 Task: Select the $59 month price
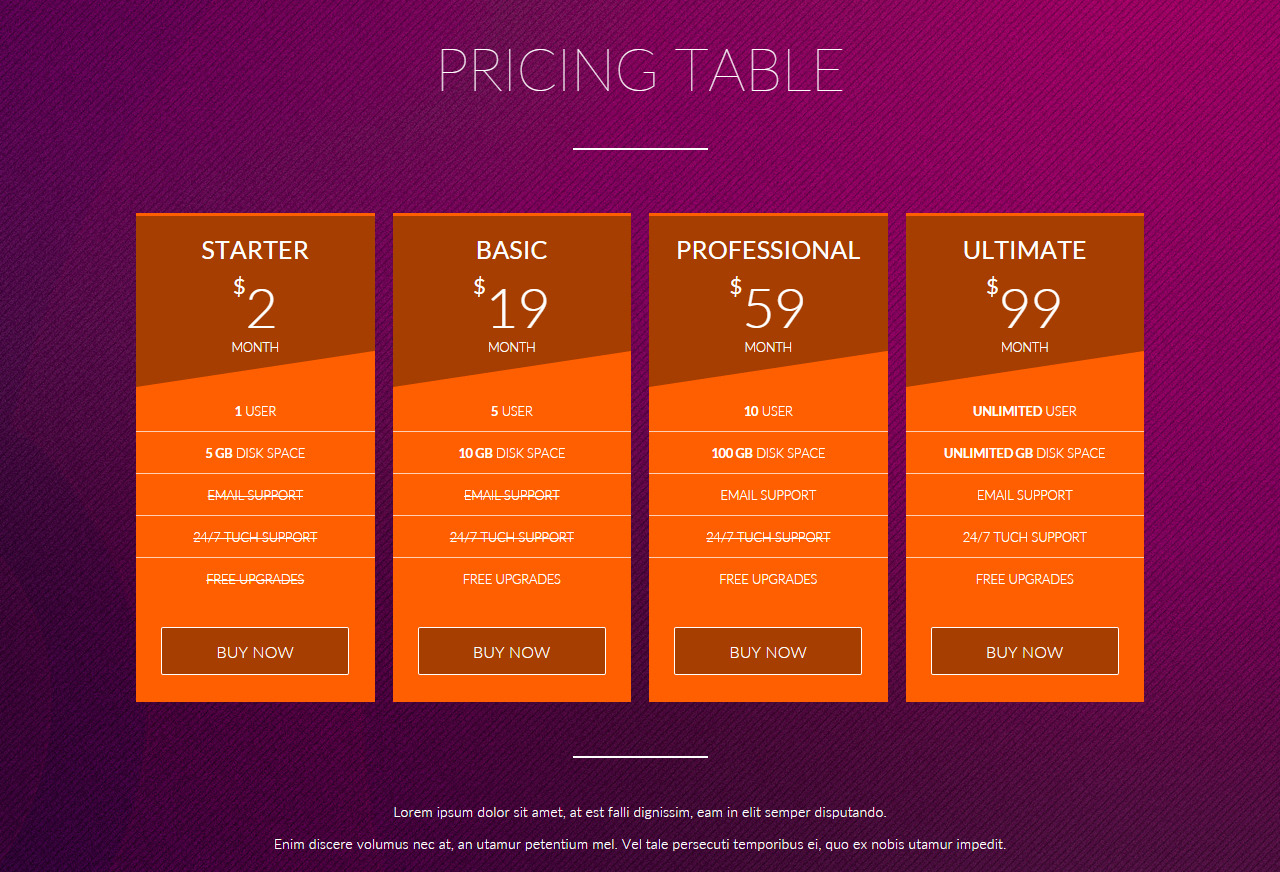click(x=768, y=310)
